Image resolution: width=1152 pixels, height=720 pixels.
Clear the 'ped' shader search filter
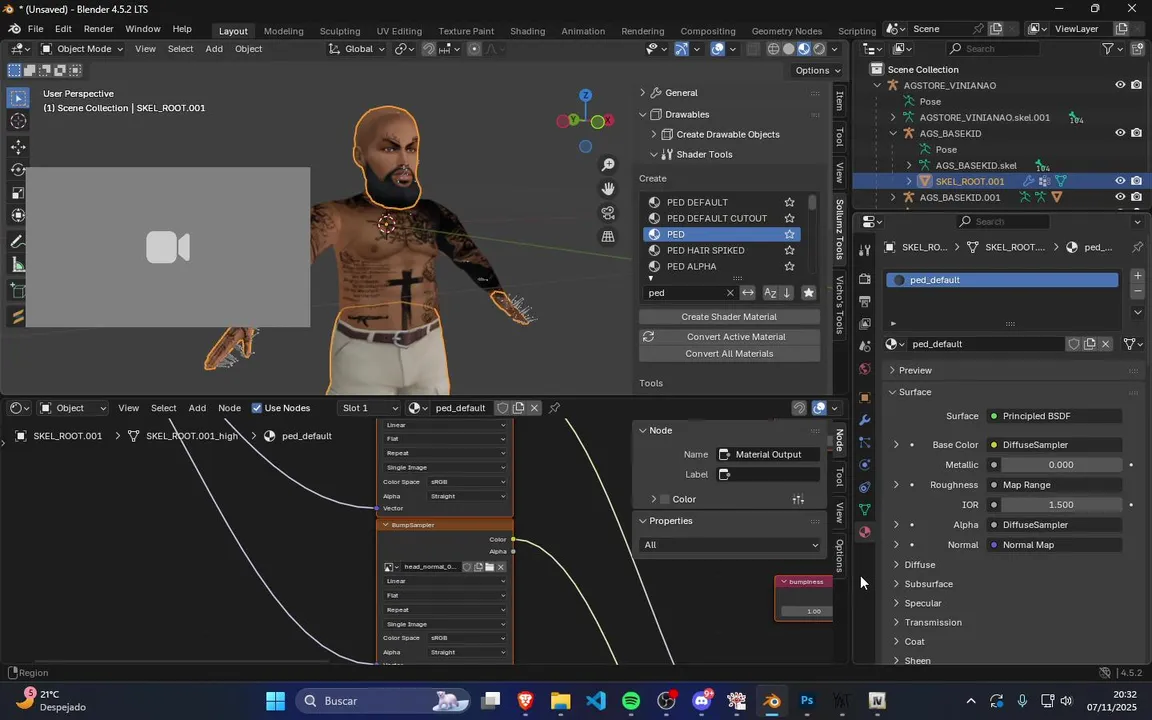(x=730, y=292)
